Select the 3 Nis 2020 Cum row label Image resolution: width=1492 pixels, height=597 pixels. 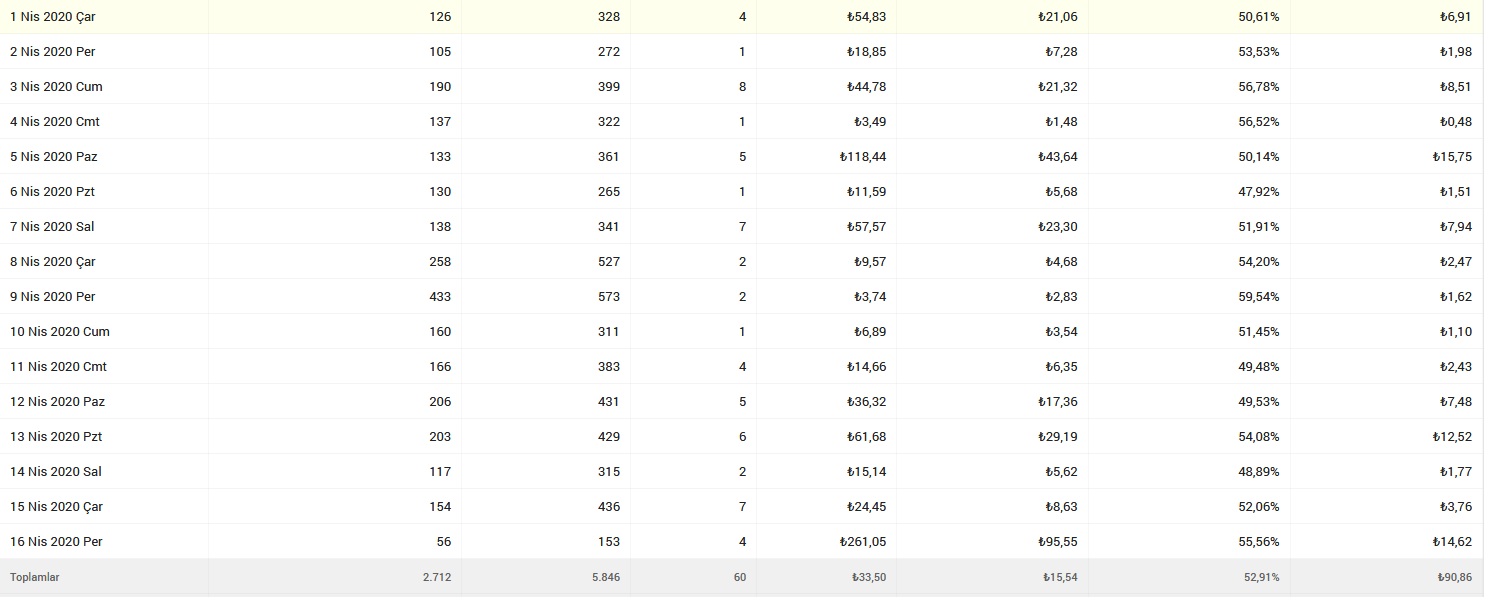(x=56, y=87)
